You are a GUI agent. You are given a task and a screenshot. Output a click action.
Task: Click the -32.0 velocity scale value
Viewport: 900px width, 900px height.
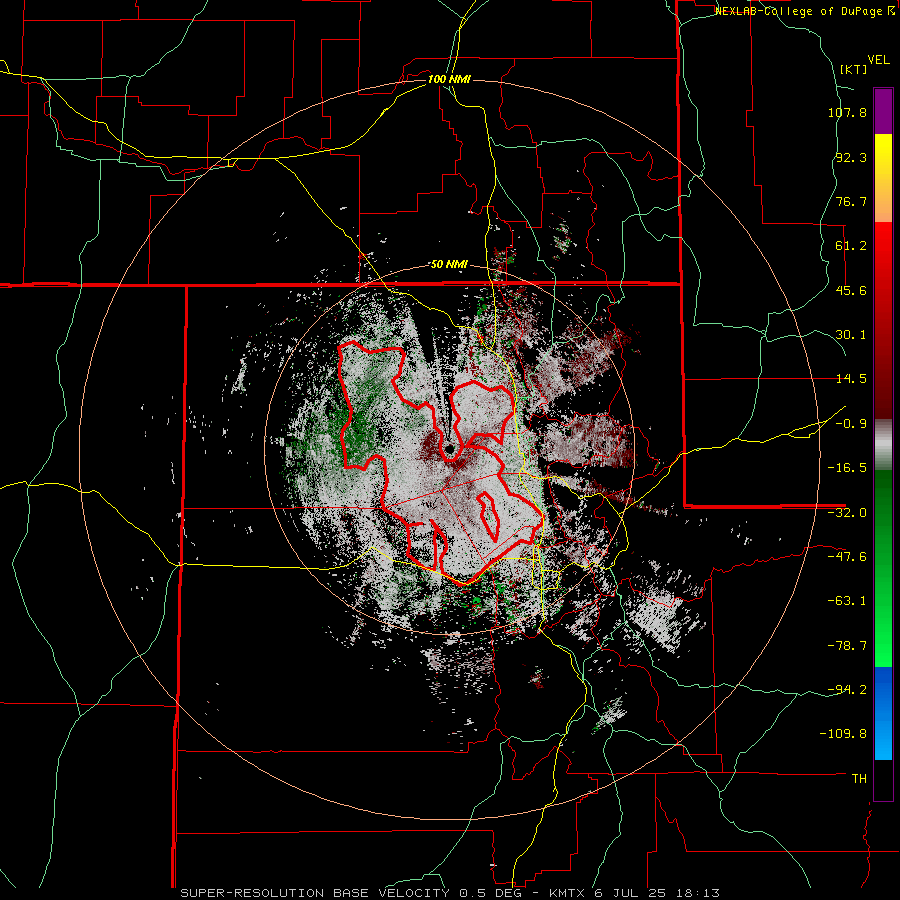[847, 513]
